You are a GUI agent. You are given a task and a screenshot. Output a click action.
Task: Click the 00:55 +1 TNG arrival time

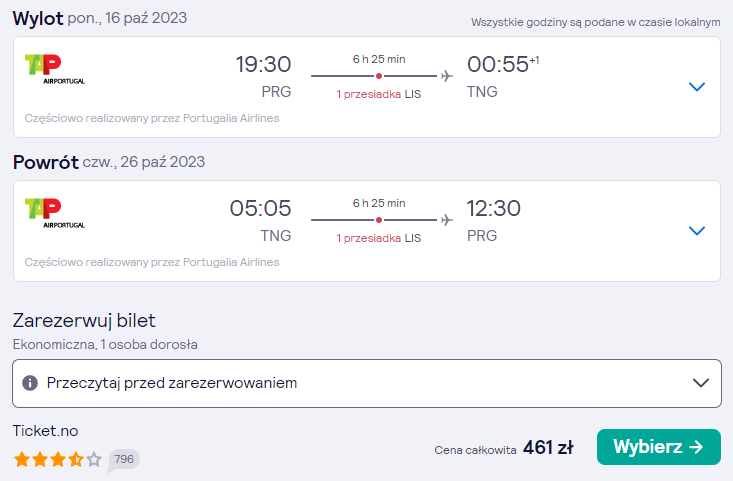click(x=503, y=76)
